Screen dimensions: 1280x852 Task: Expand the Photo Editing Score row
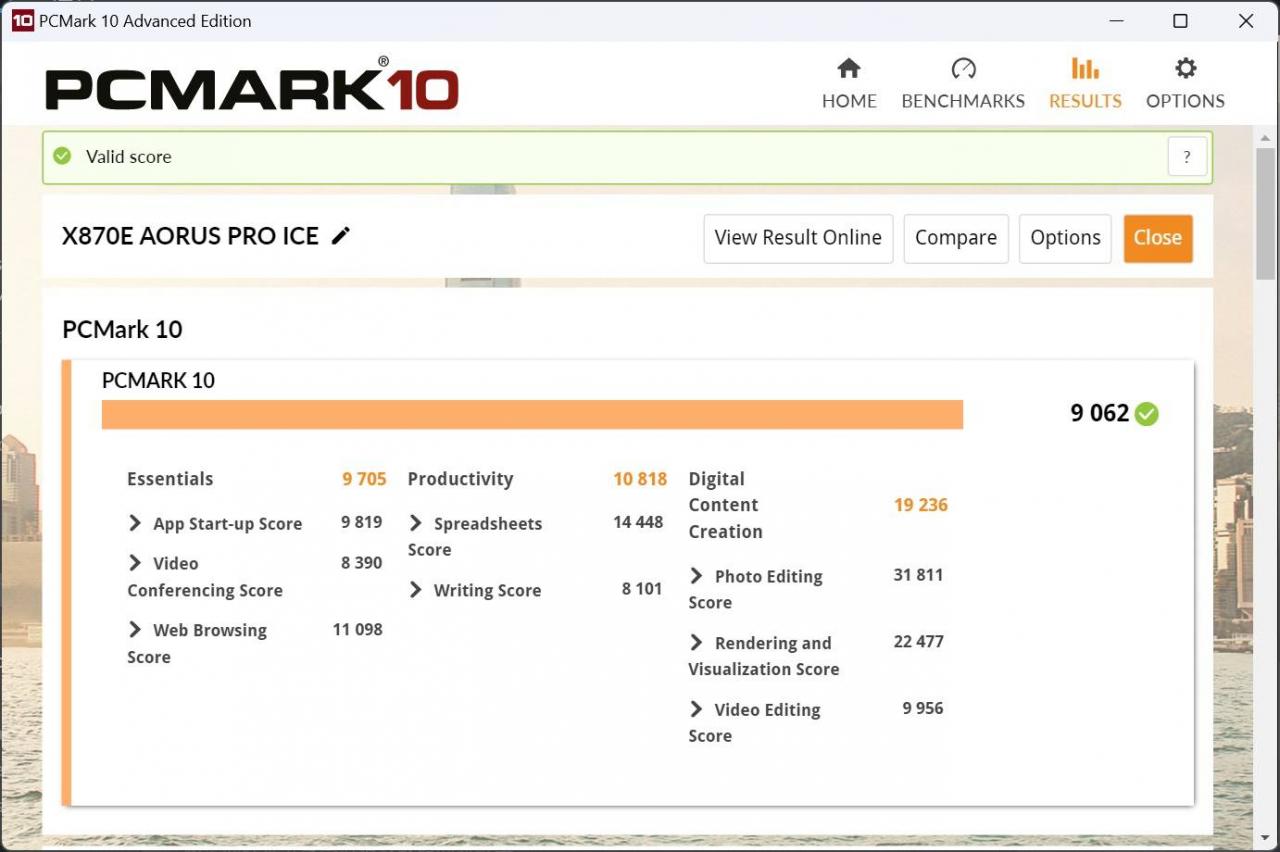click(x=697, y=576)
